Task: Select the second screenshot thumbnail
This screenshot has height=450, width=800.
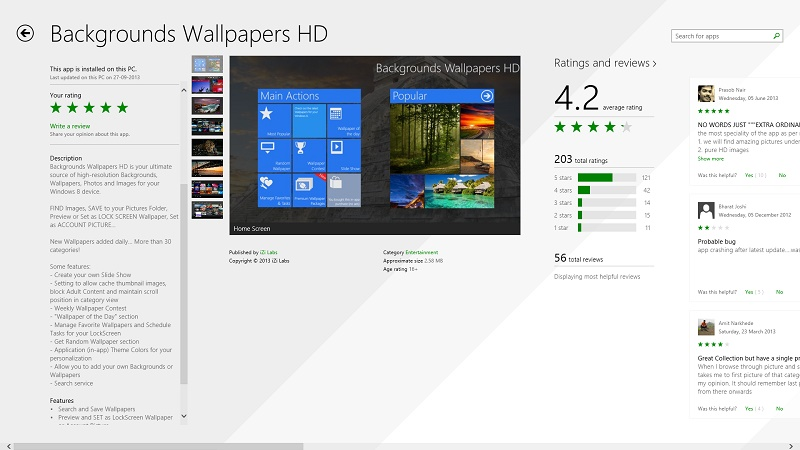Action: pos(207,85)
